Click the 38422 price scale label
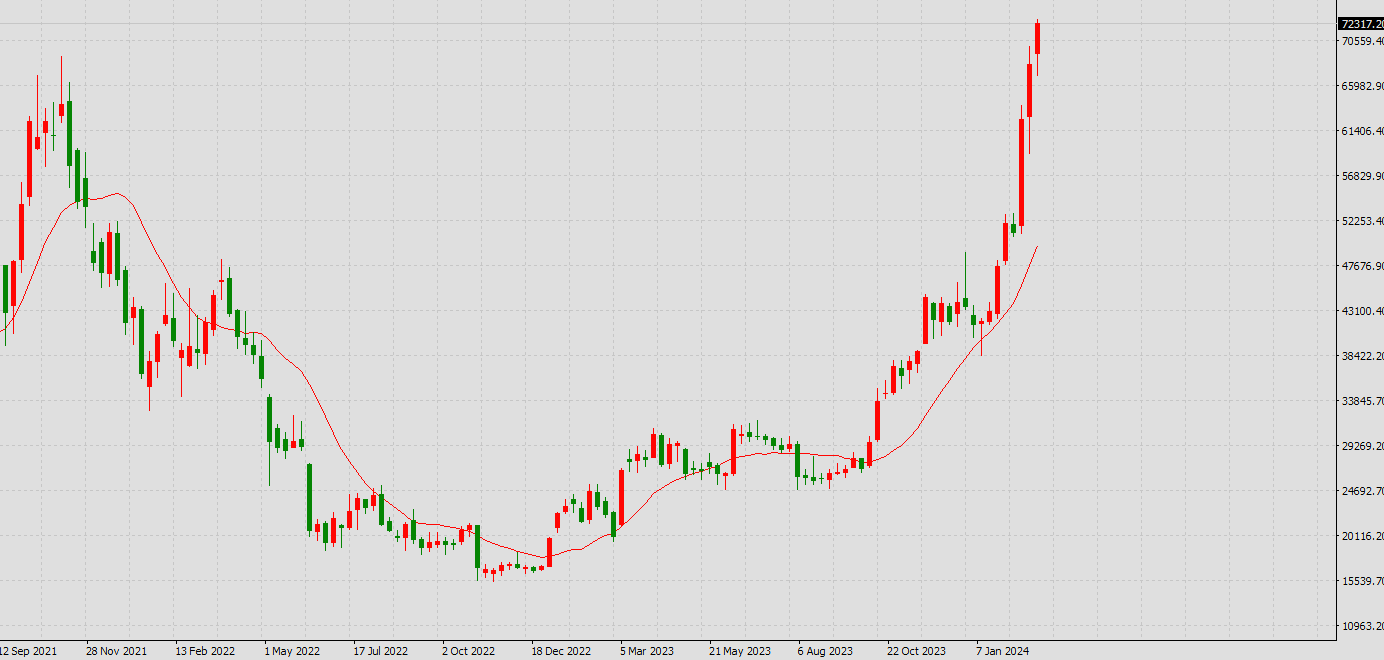Image resolution: width=1384 pixels, height=660 pixels. 1362,356
